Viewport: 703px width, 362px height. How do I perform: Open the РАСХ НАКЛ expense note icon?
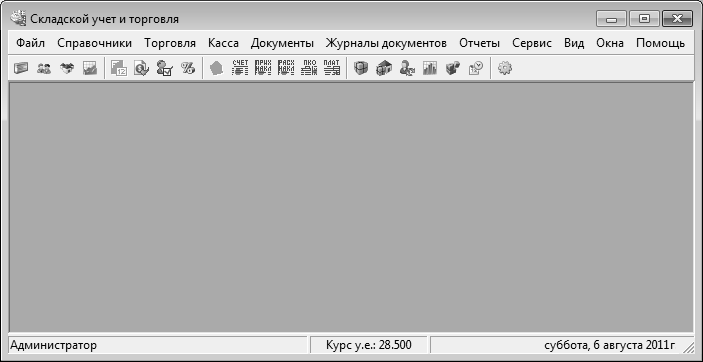[x=286, y=68]
